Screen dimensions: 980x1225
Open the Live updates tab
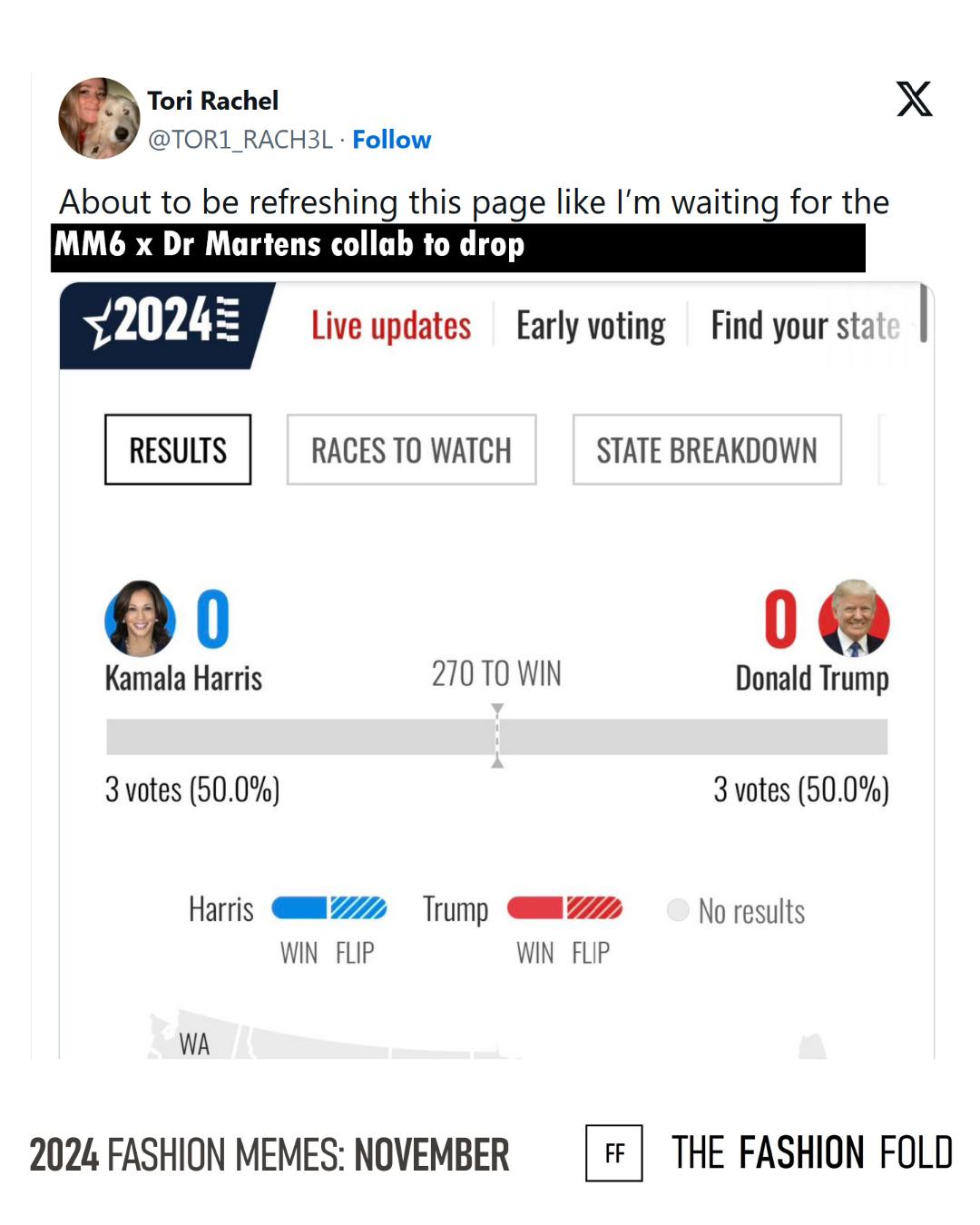point(391,326)
